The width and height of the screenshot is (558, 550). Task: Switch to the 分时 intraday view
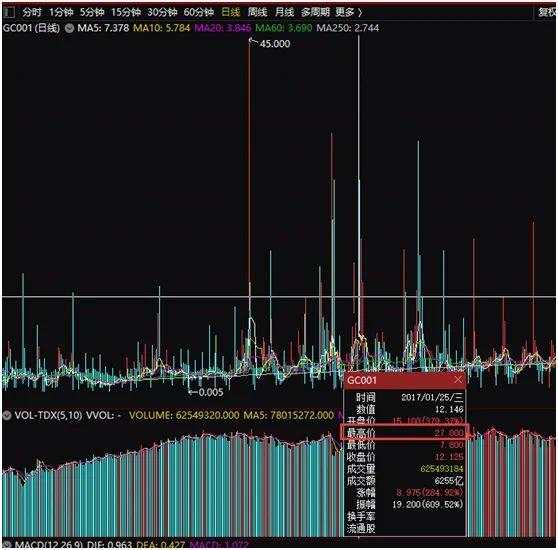coord(32,13)
